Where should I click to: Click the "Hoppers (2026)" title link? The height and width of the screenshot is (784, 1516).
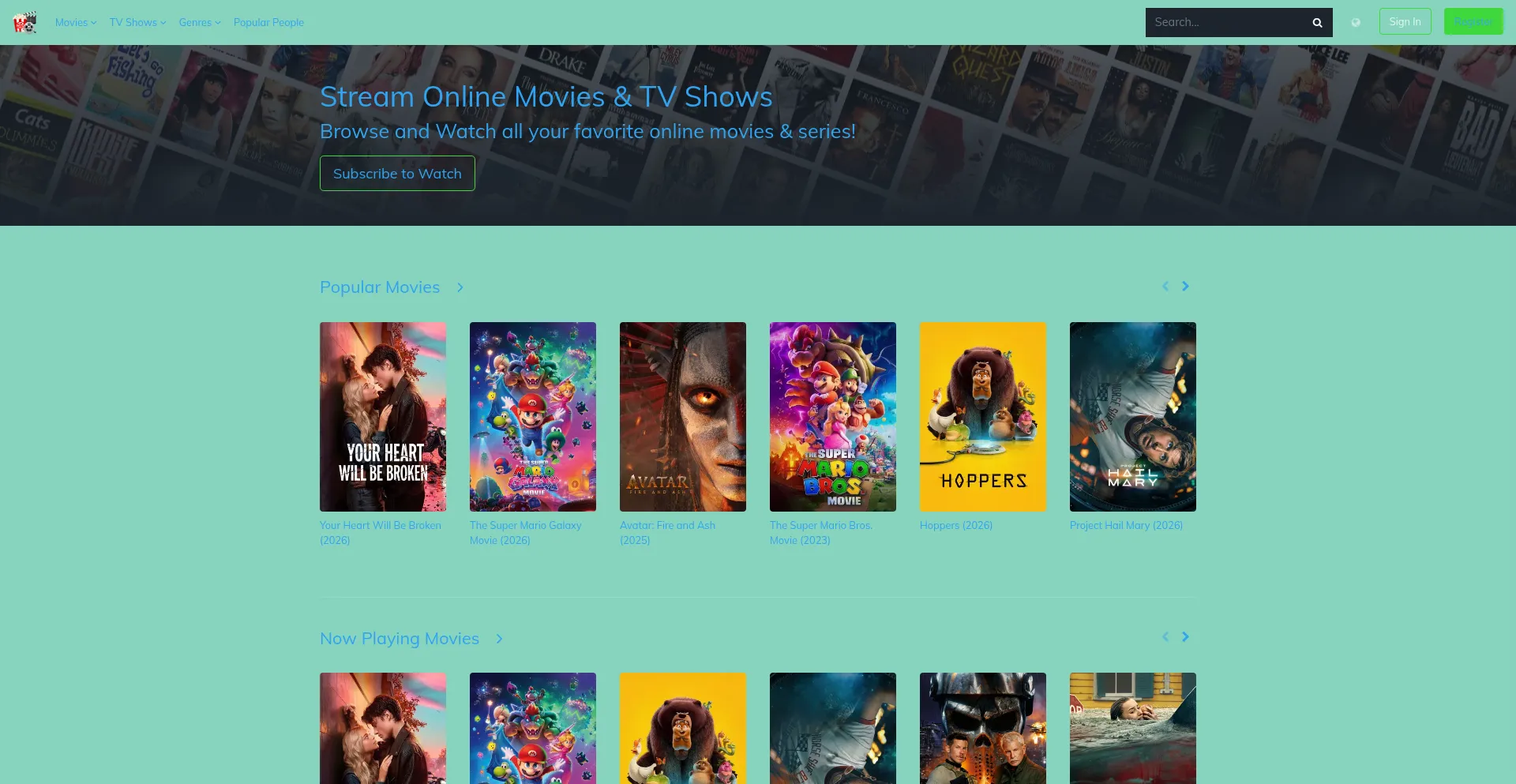tap(956, 525)
